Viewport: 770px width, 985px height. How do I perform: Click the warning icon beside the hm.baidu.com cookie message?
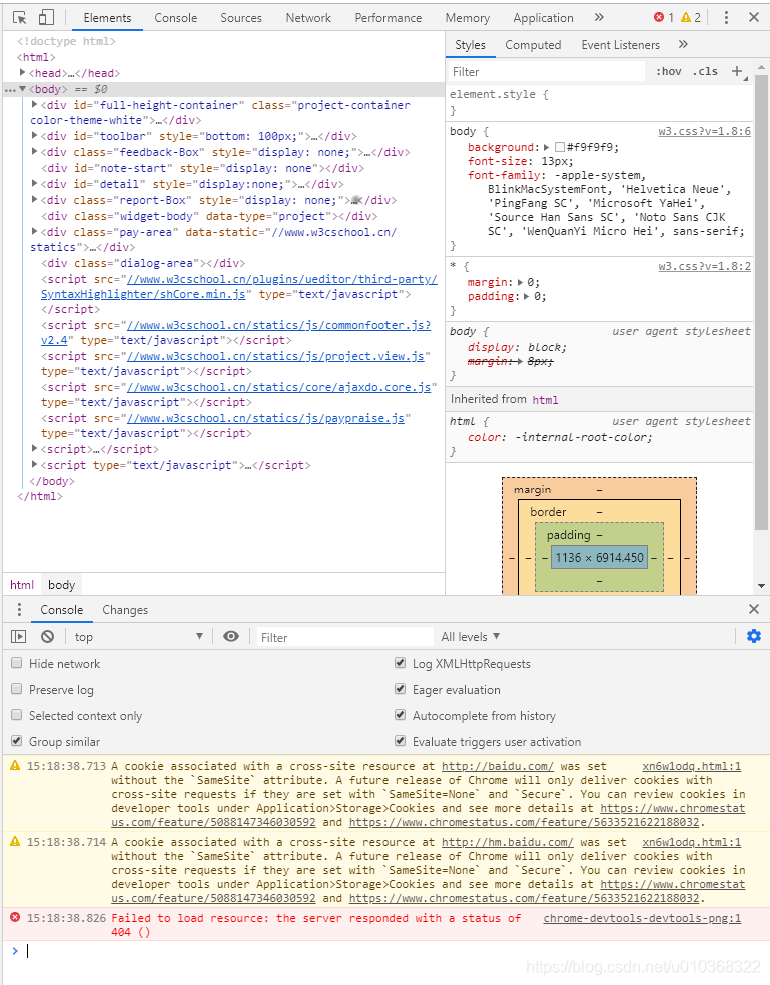tap(15, 841)
